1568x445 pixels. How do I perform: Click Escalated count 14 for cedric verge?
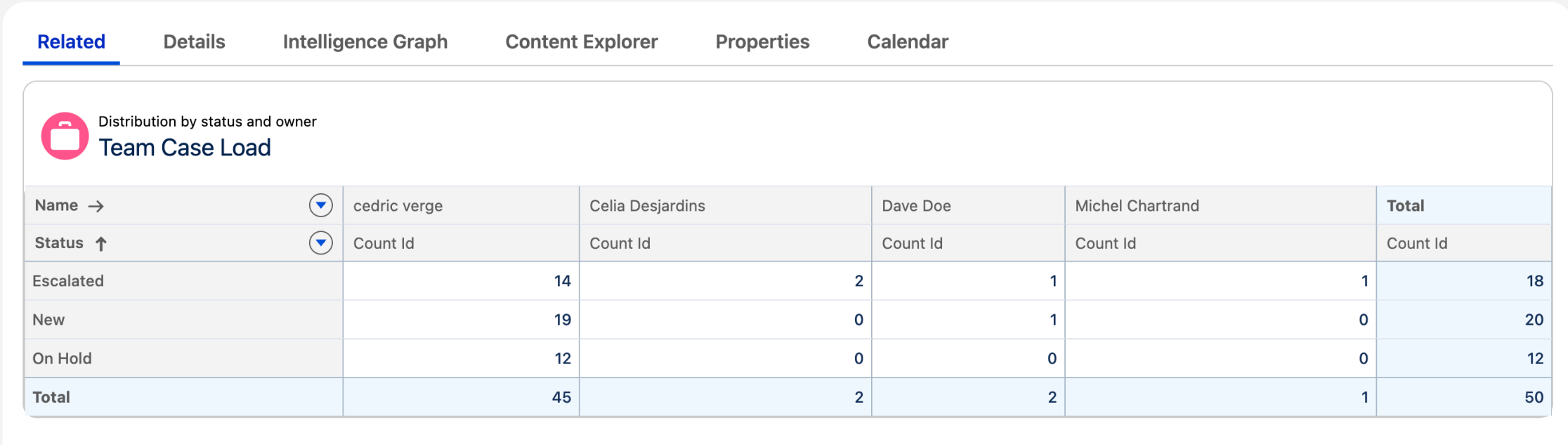[562, 281]
